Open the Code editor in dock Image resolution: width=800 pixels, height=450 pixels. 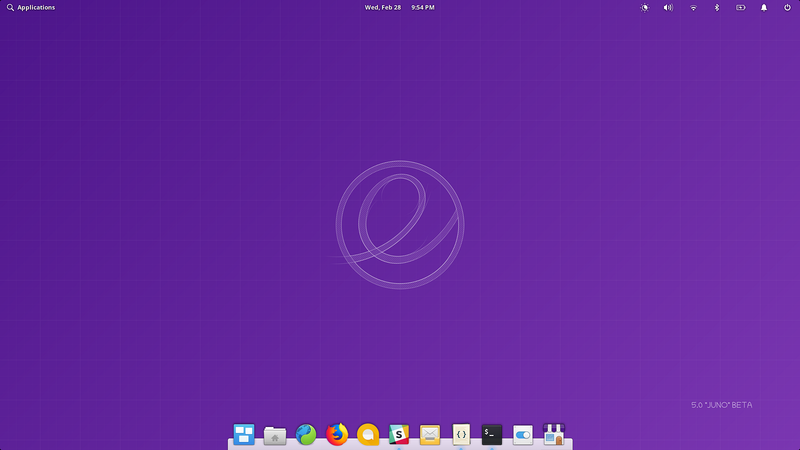[461, 435]
